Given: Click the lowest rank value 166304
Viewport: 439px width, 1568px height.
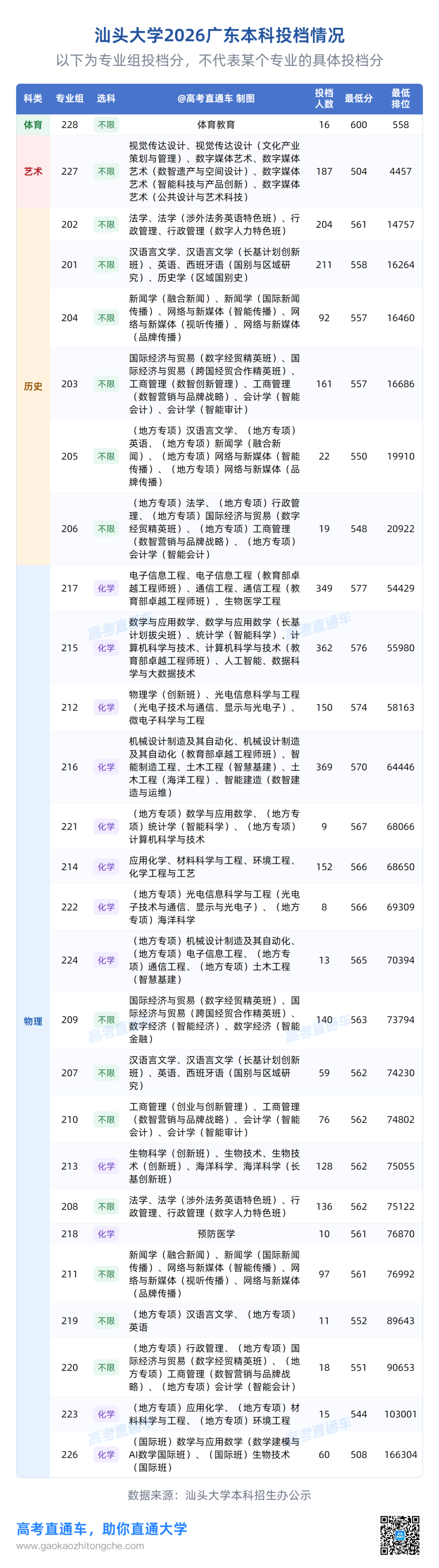Looking at the screenshot, I should pyautogui.click(x=401, y=1455).
